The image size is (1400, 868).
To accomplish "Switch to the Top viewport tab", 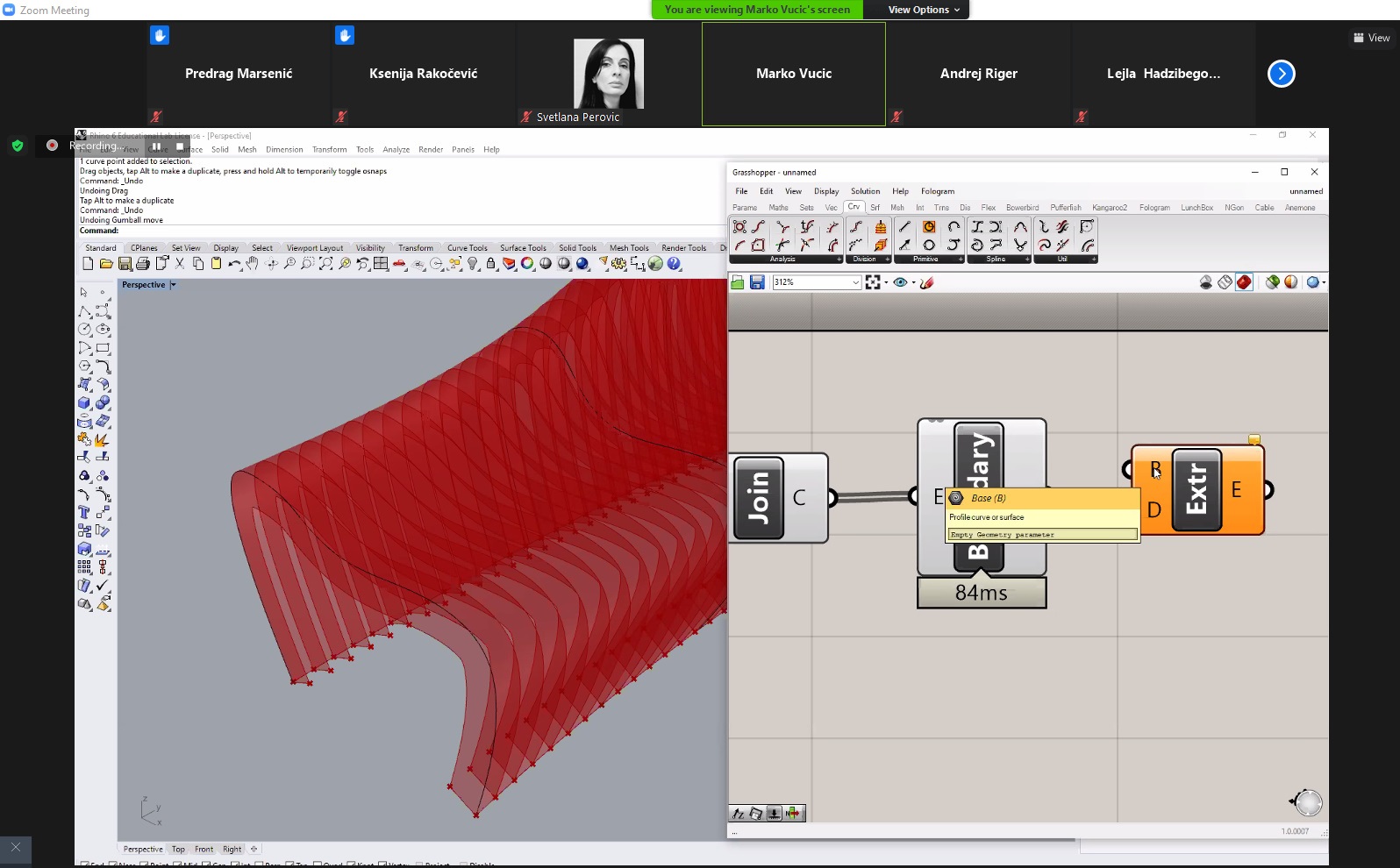I will [178, 849].
